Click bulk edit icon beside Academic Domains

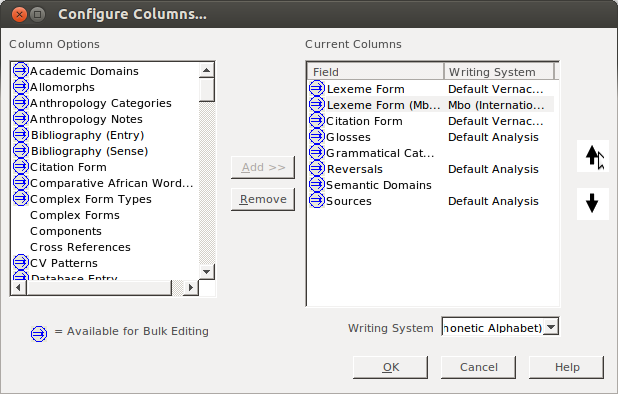(20, 70)
